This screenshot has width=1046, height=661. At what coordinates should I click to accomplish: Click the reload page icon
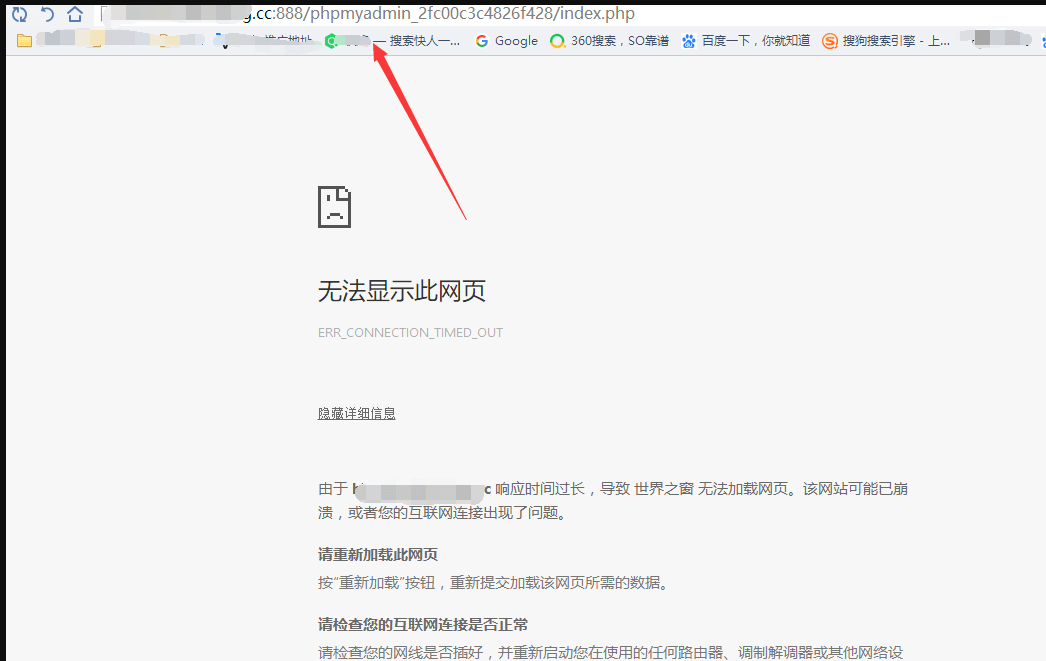tap(19, 14)
